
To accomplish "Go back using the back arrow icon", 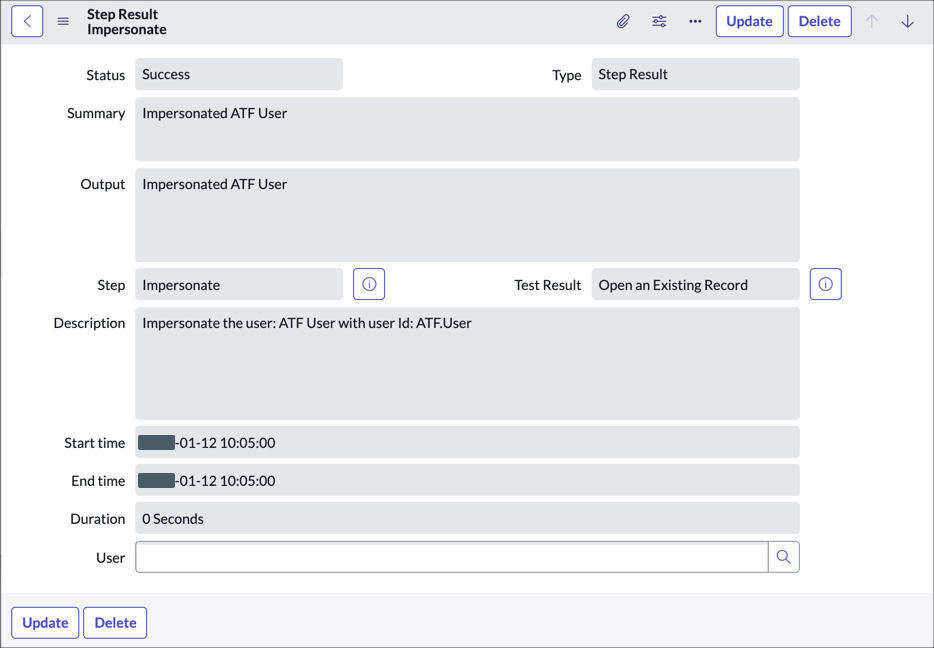I will point(26,20).
